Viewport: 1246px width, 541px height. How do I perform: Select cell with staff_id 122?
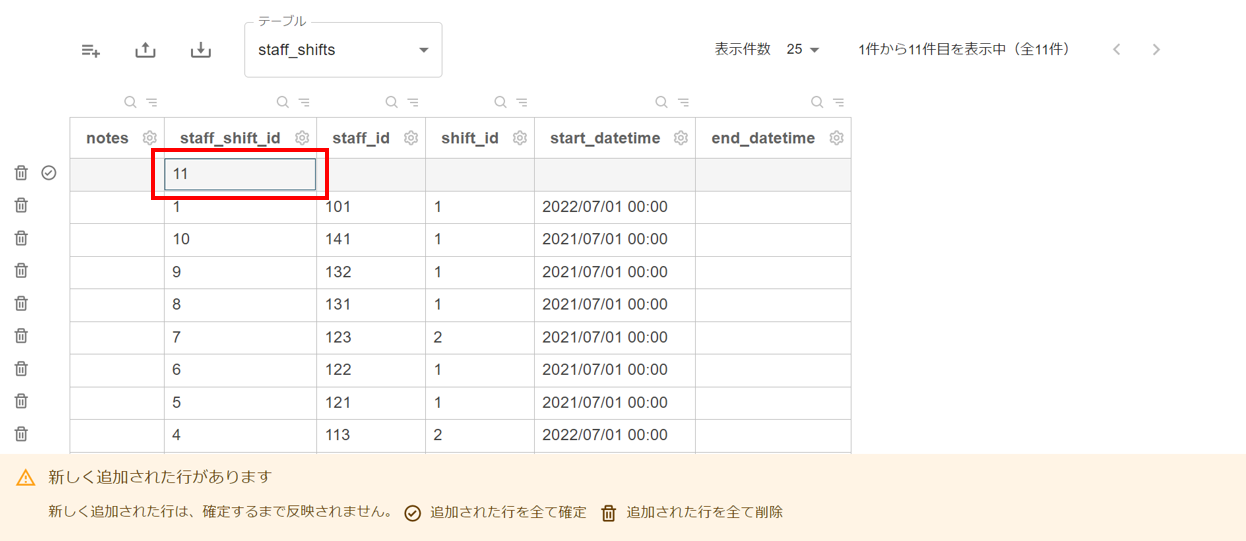click(x=371, y=370)
